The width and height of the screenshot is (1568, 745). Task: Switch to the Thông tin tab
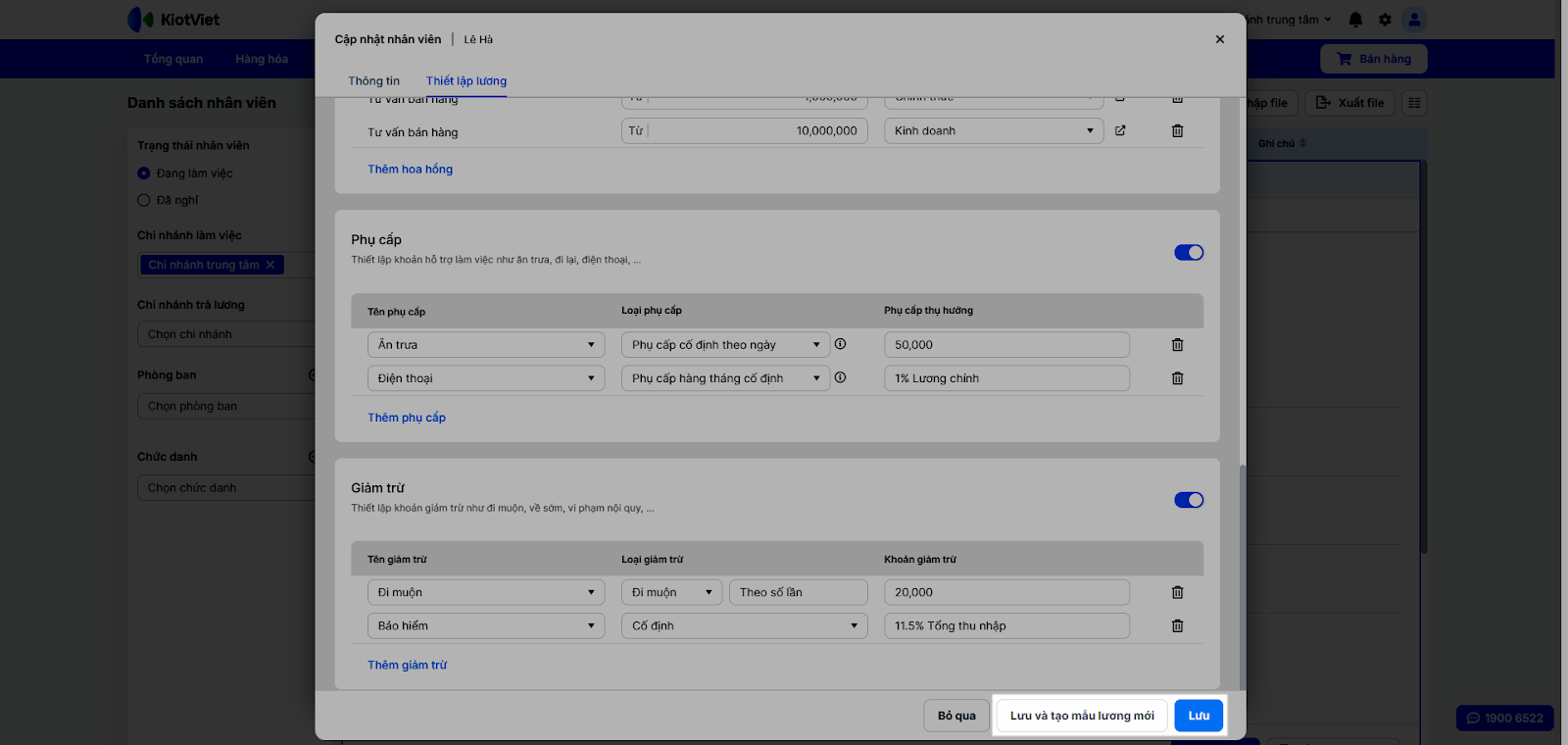pyautogui.click(x=373, y=81)
